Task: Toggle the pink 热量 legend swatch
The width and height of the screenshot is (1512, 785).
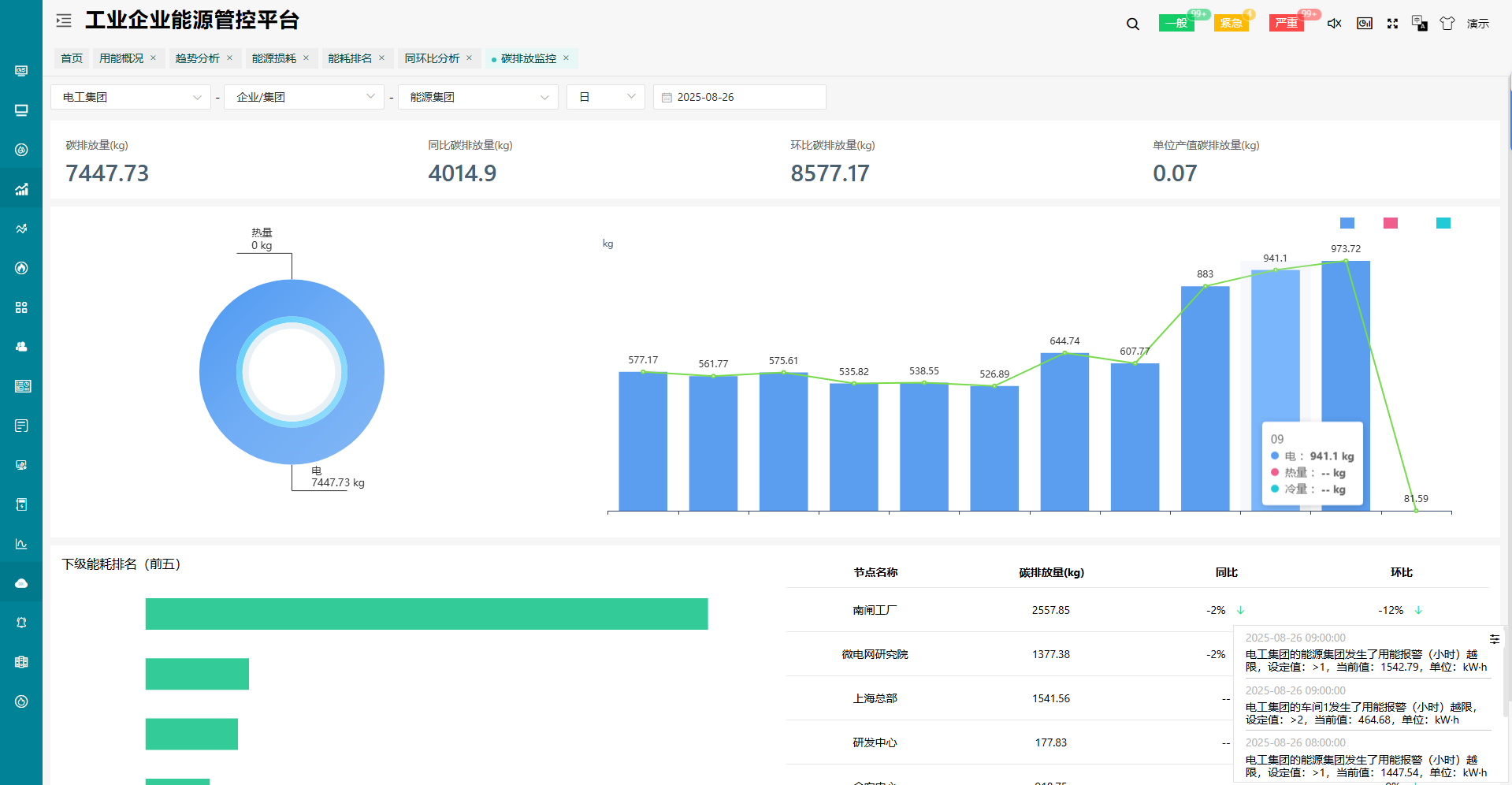Action: coord(1391,223)
